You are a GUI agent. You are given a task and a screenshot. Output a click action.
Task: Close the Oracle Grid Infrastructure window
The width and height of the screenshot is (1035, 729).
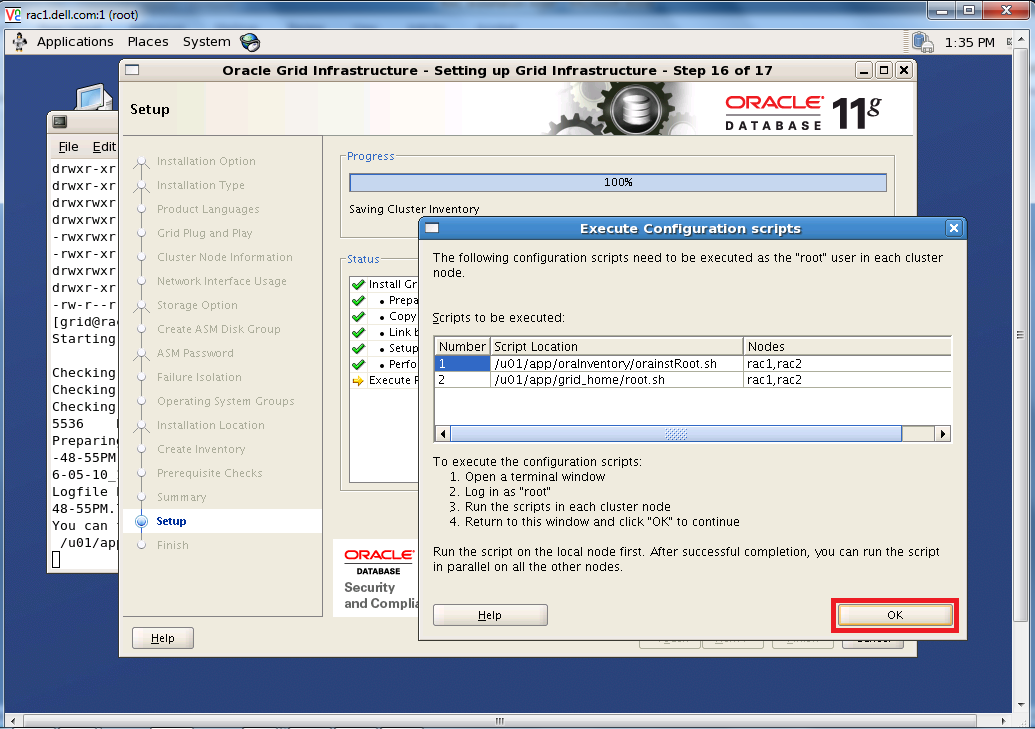point(904,70)
